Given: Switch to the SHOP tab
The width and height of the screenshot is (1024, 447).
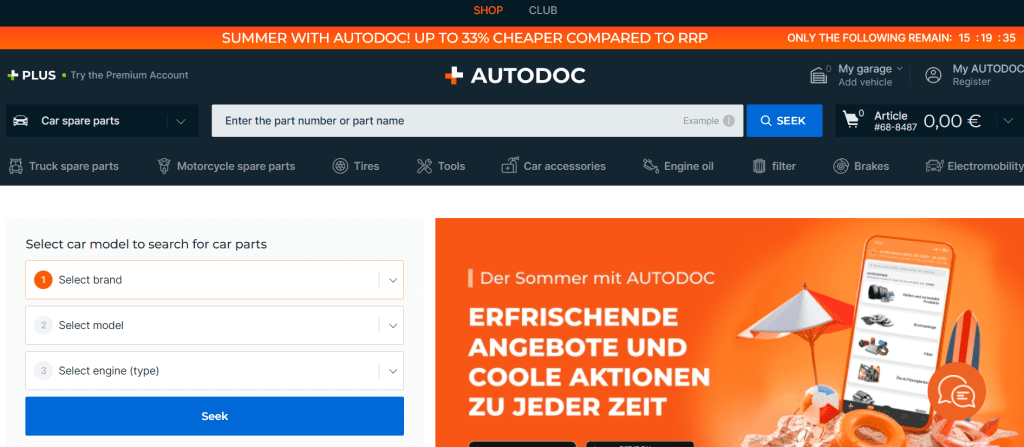Looking at the screenshot, I should tap(488, 11).
